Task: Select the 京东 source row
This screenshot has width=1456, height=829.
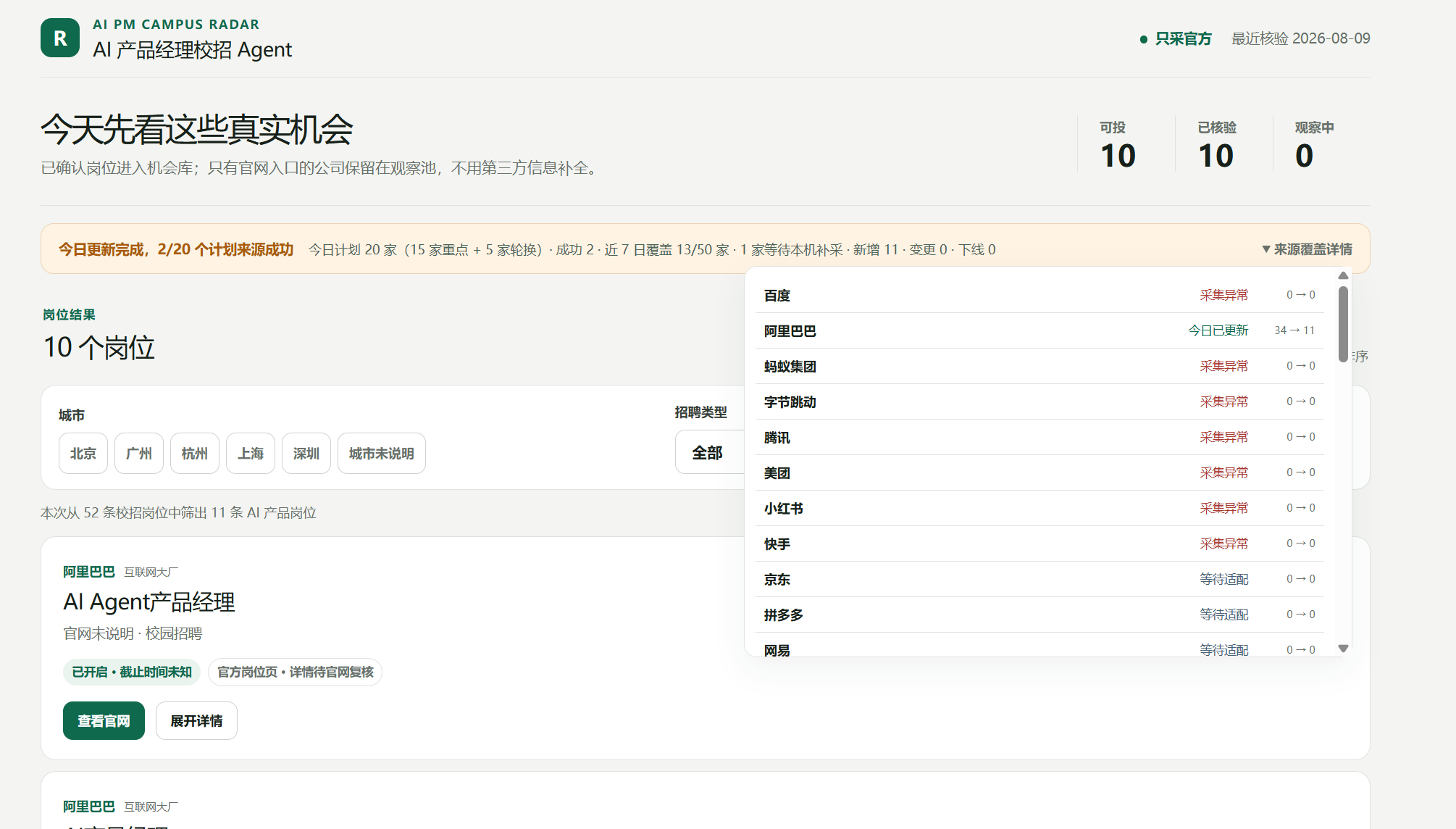Action: pyautogui.click(x=1039, y=580)
